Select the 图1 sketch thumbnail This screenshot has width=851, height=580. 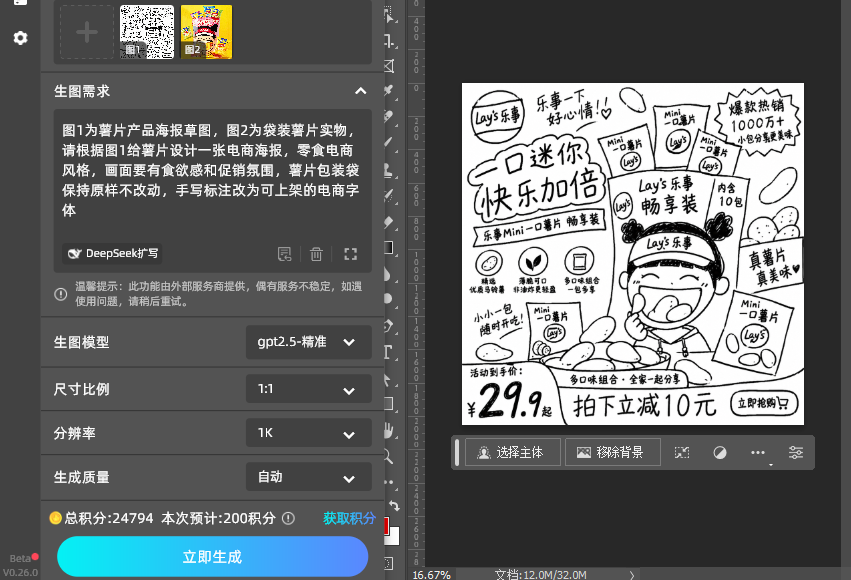[x=147, y=32]
